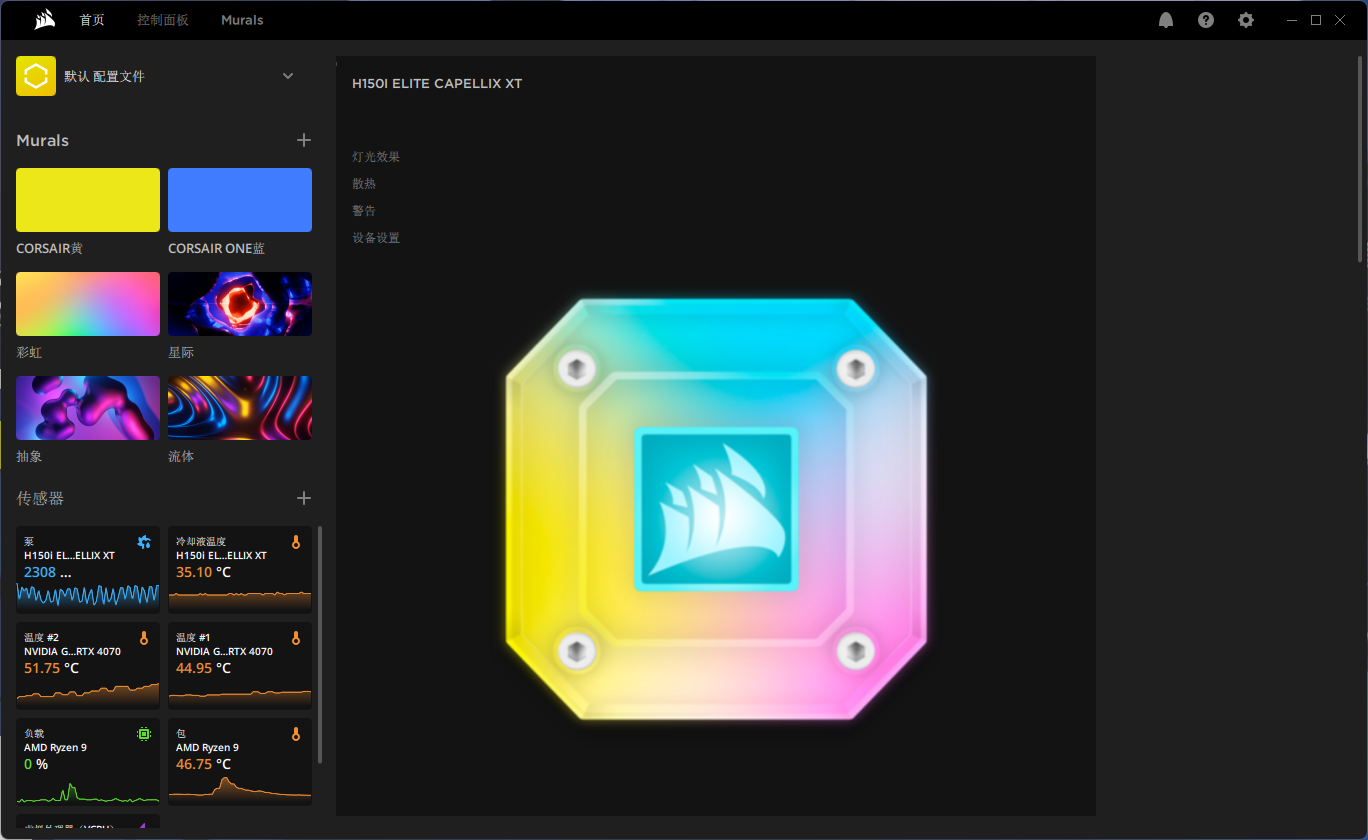Open help with the question mark icon
Image resolution: width=1368 pixels, height=840 pixels.
coord(1205,19)
